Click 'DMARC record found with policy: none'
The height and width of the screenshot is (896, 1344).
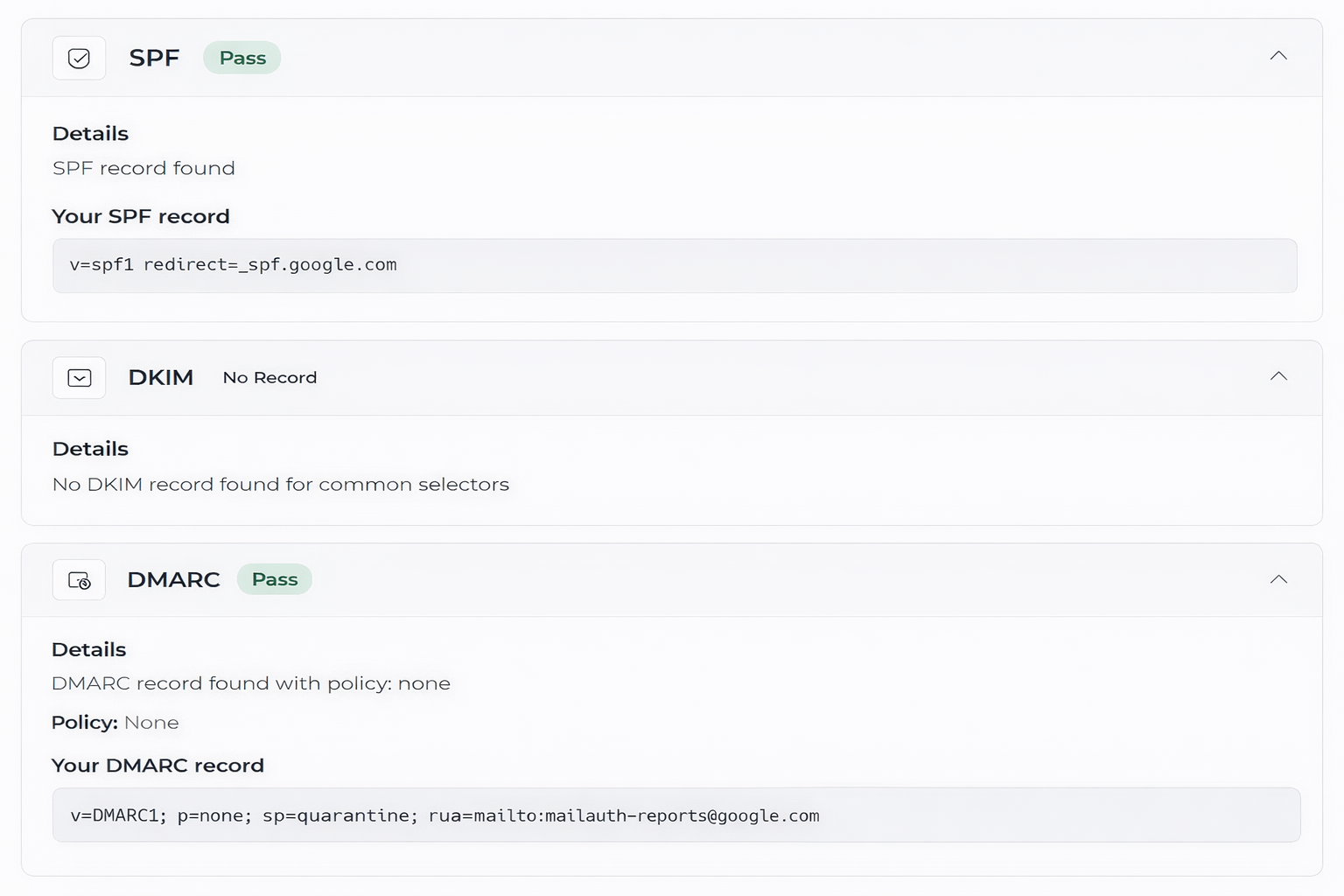pyautogui.click(x=251, y=683)
